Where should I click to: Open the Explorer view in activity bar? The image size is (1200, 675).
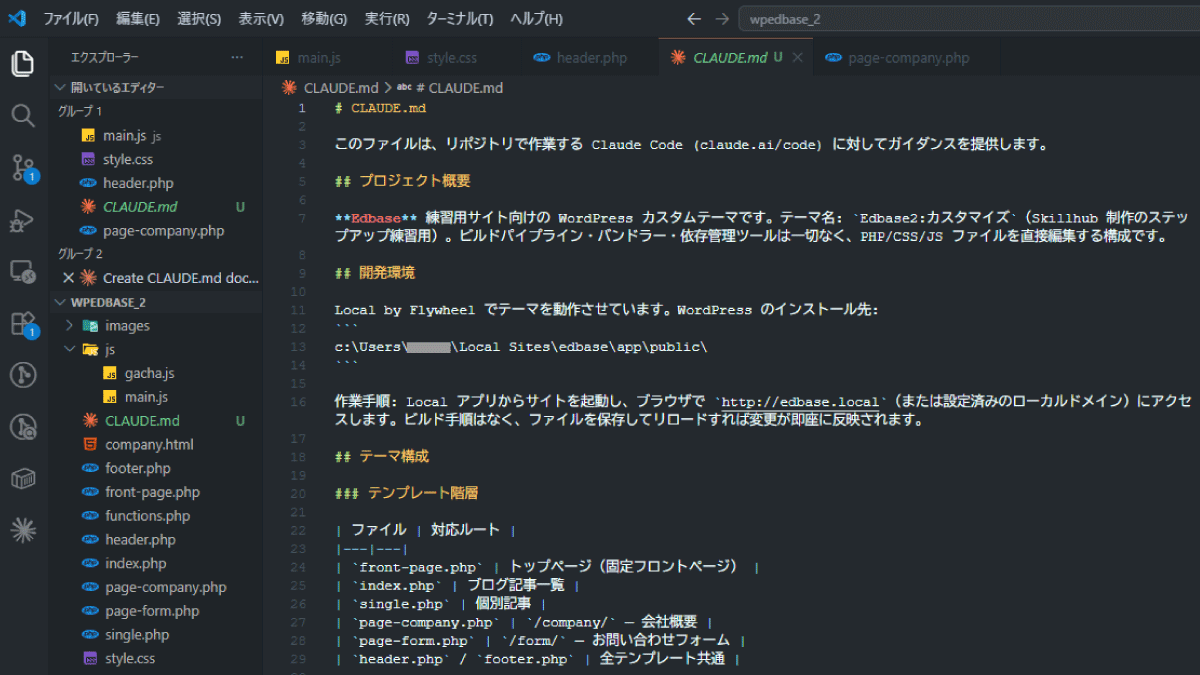(x=22, y=63)
